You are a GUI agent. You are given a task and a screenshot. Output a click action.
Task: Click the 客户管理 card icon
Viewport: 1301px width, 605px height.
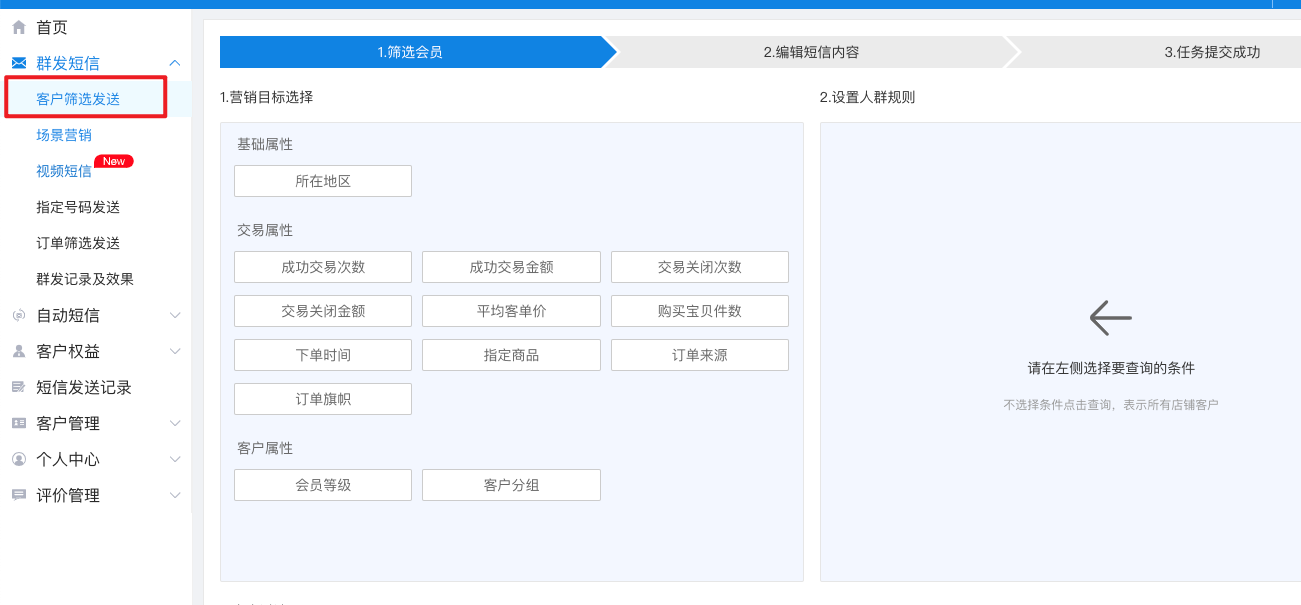click(19, 424)
